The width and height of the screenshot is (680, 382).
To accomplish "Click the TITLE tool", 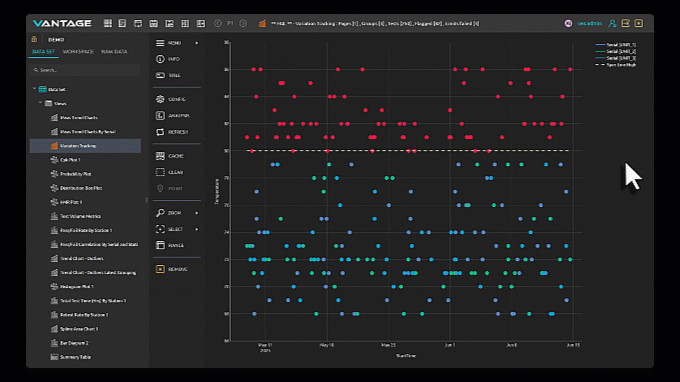I will click(x=168, y=75).
